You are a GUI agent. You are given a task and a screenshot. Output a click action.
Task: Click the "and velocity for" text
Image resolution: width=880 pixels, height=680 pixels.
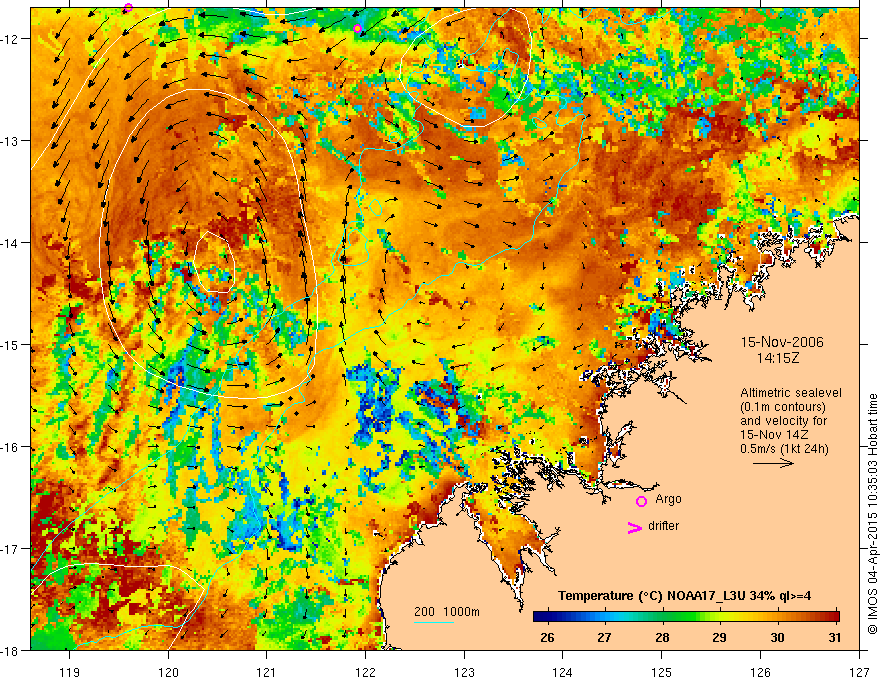click(783, 421)
